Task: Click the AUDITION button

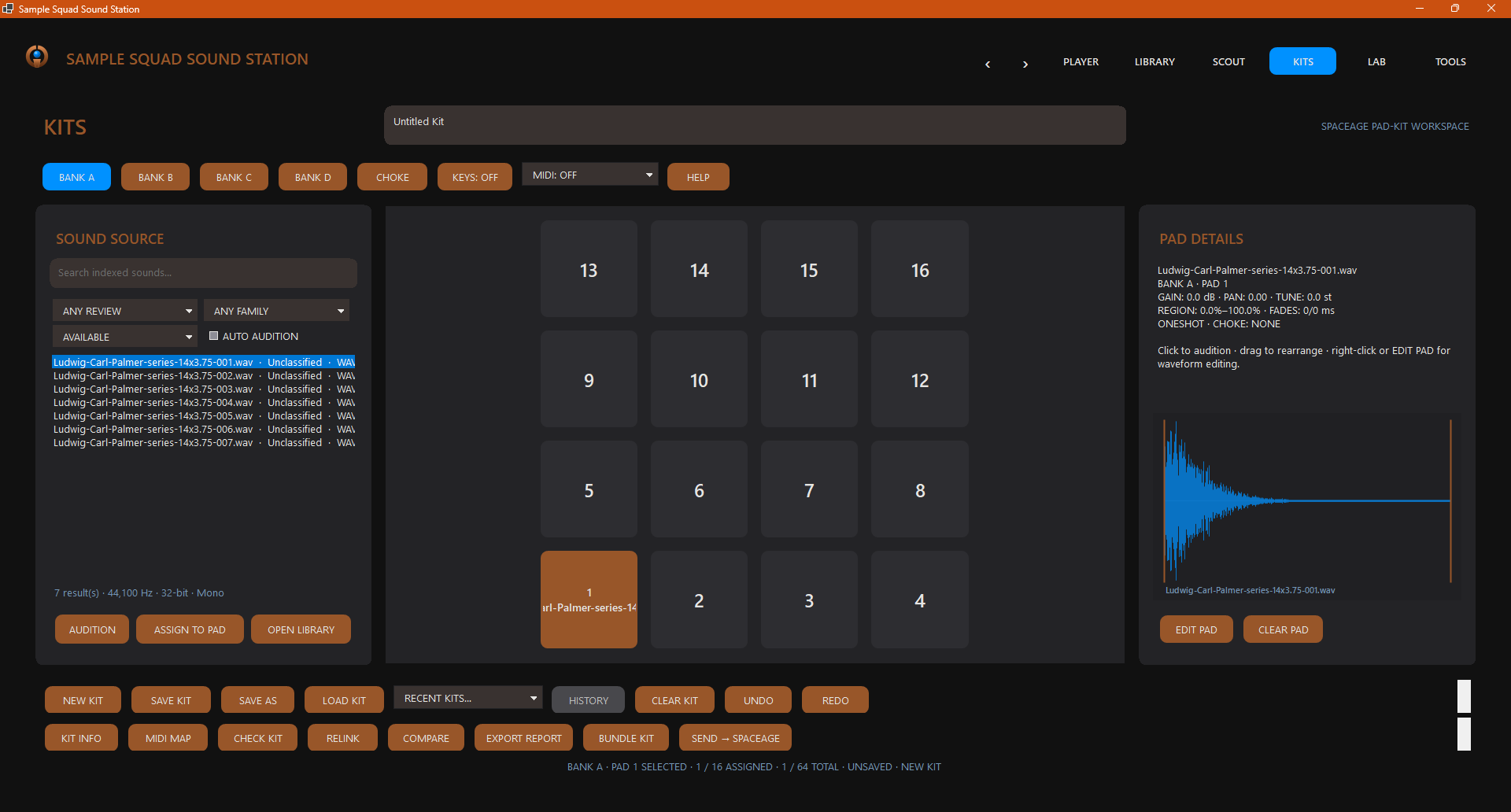Action: [x=92, y=629]
